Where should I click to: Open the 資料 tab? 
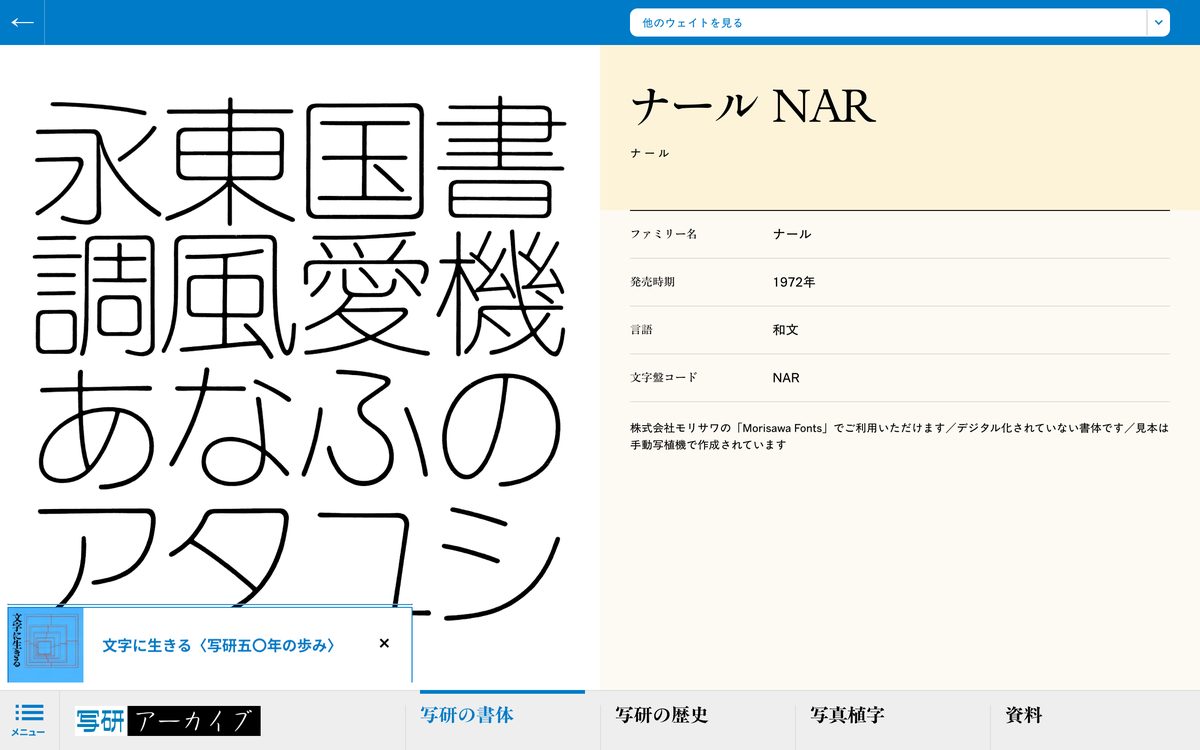[1024, 715]
